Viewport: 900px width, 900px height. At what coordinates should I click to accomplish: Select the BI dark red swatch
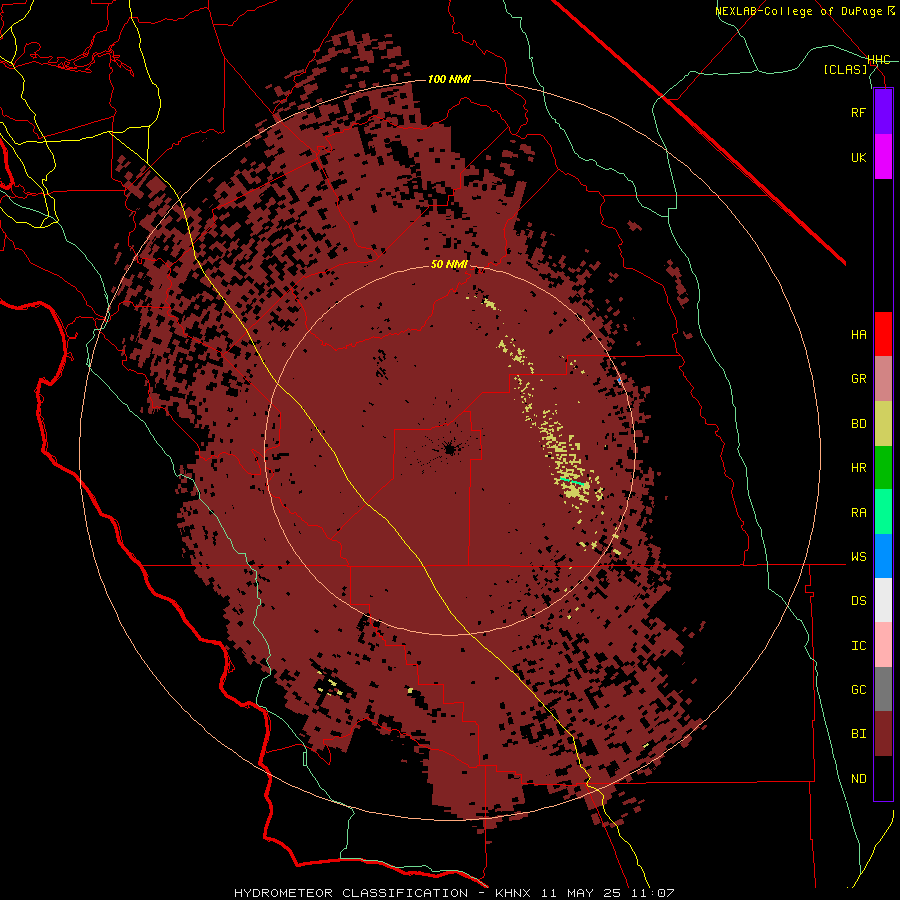[883, 734]
